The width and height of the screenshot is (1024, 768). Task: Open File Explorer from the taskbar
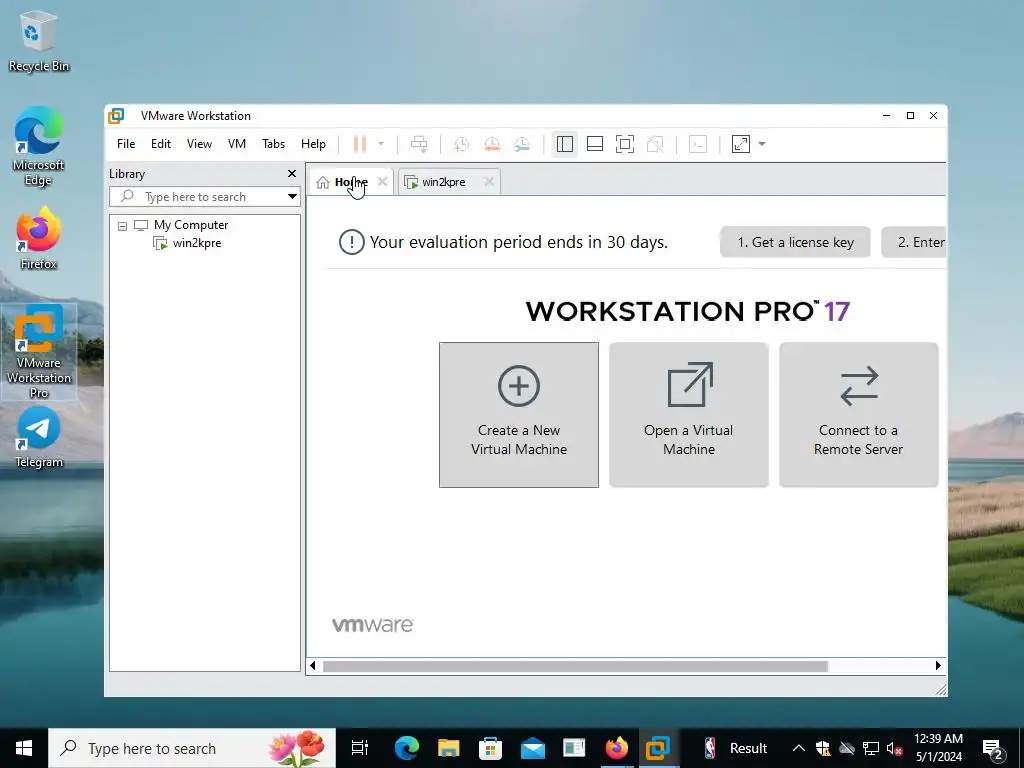click(x=449, y=748)
